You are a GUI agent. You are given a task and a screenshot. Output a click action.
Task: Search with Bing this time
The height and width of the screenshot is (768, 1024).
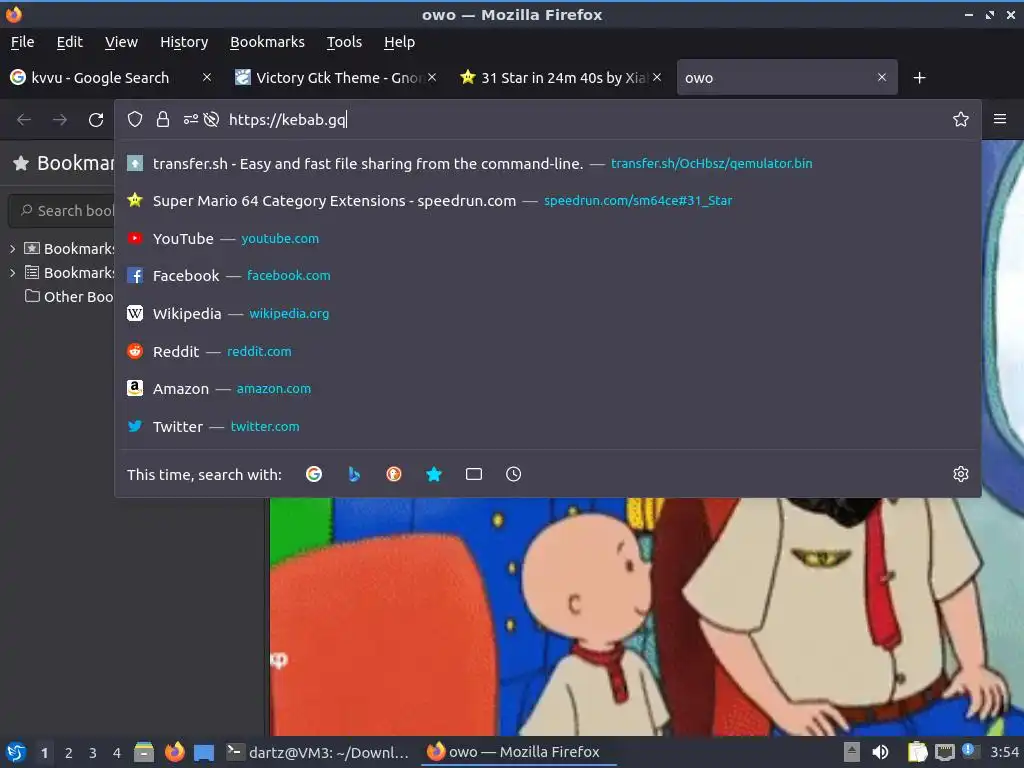click(x=354, y=474)
